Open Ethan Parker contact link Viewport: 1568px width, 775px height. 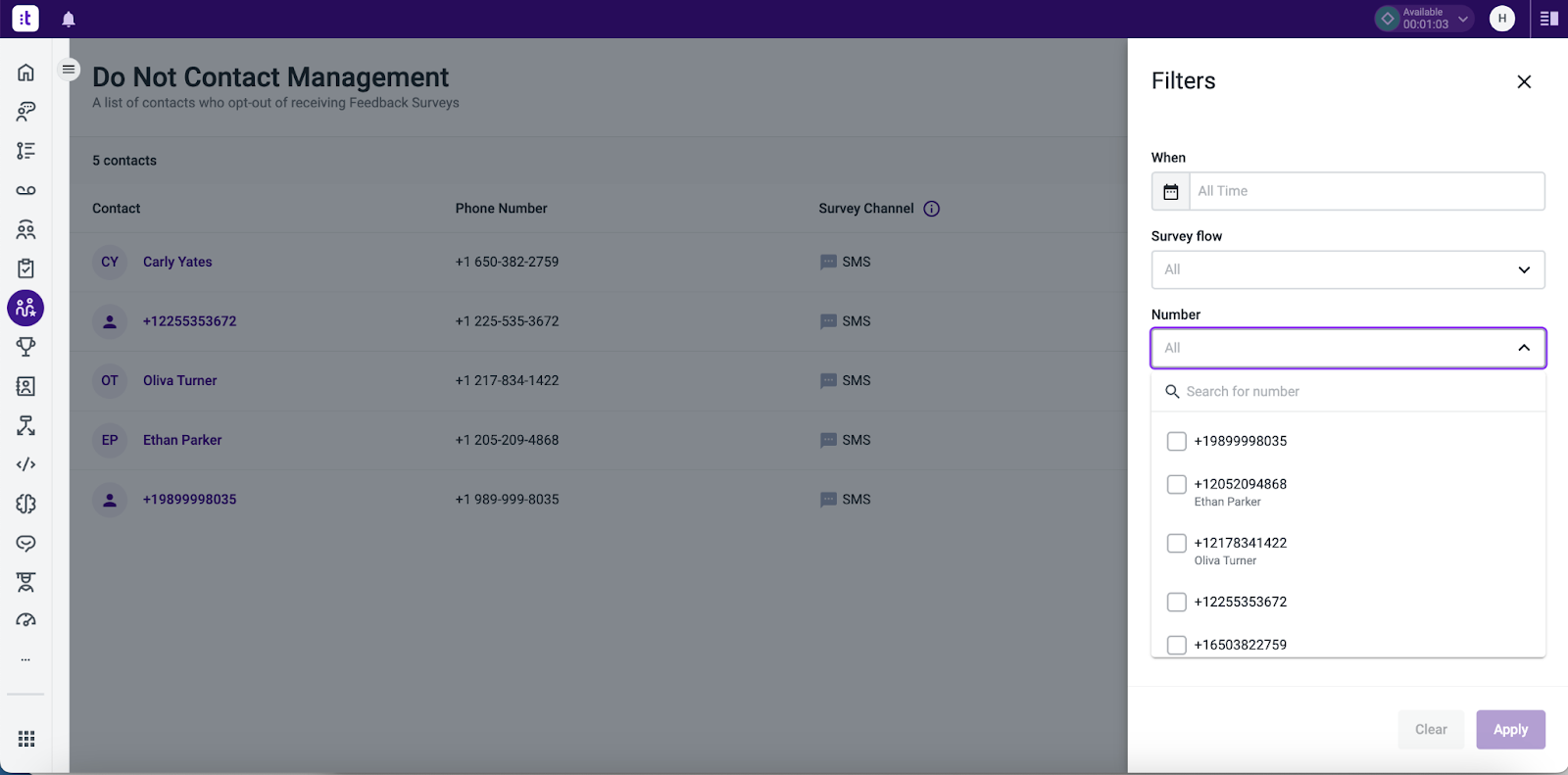pyautogui.click(x=182, y=440)
